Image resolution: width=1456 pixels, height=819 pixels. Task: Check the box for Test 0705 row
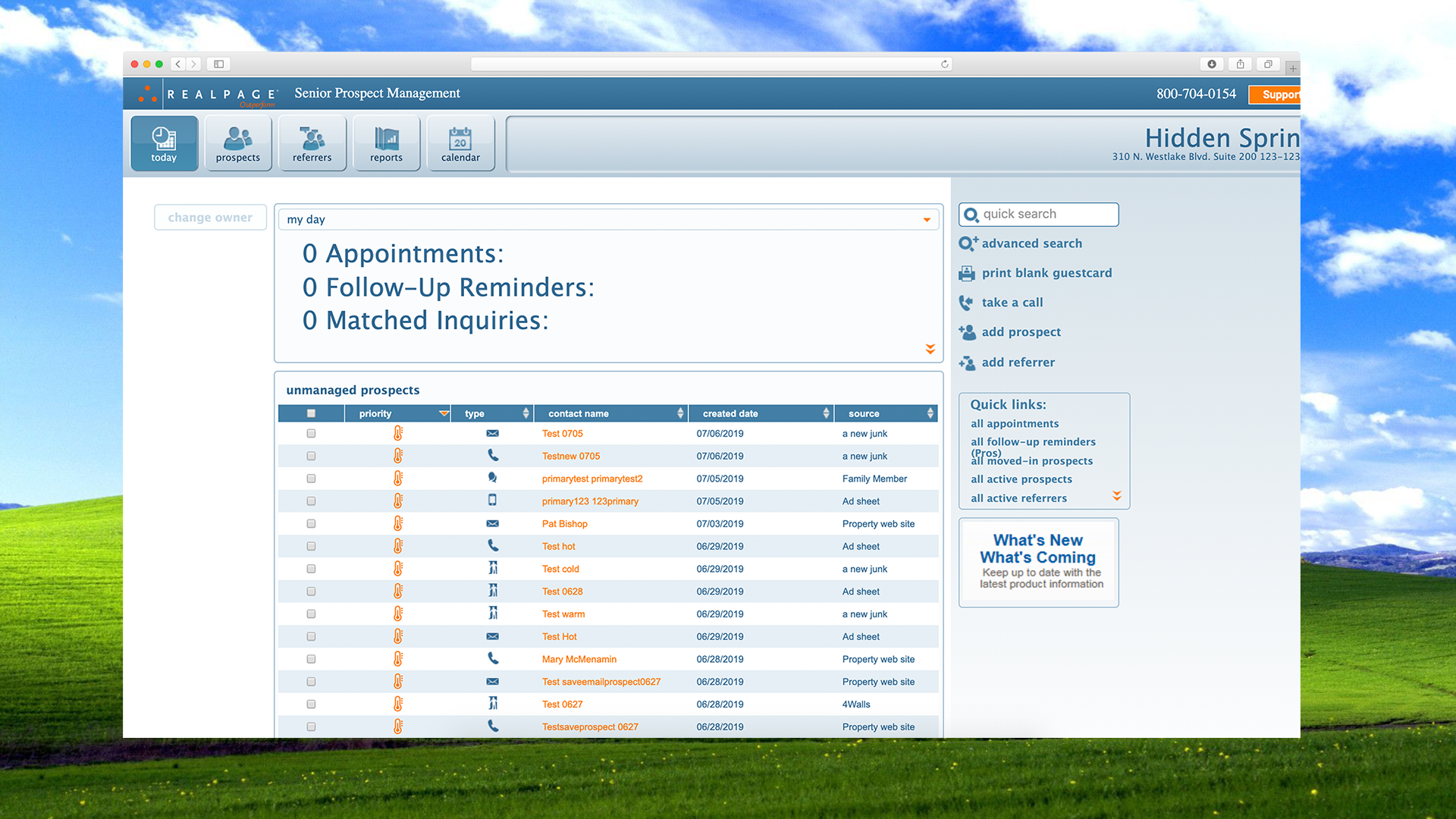click(x=311, y=434)
